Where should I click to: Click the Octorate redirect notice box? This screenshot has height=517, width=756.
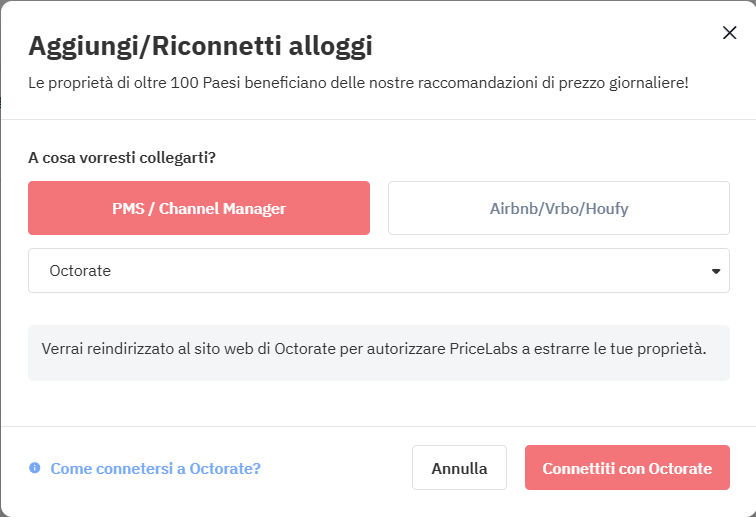379,353
